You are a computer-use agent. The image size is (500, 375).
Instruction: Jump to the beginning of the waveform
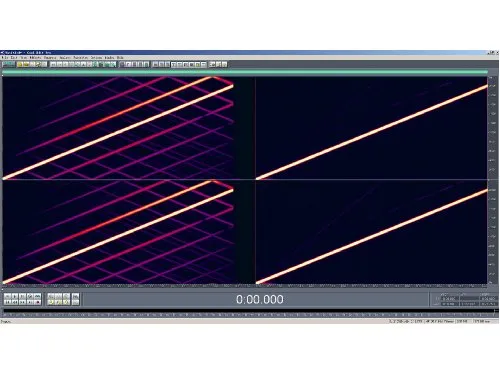click(7, 302)
